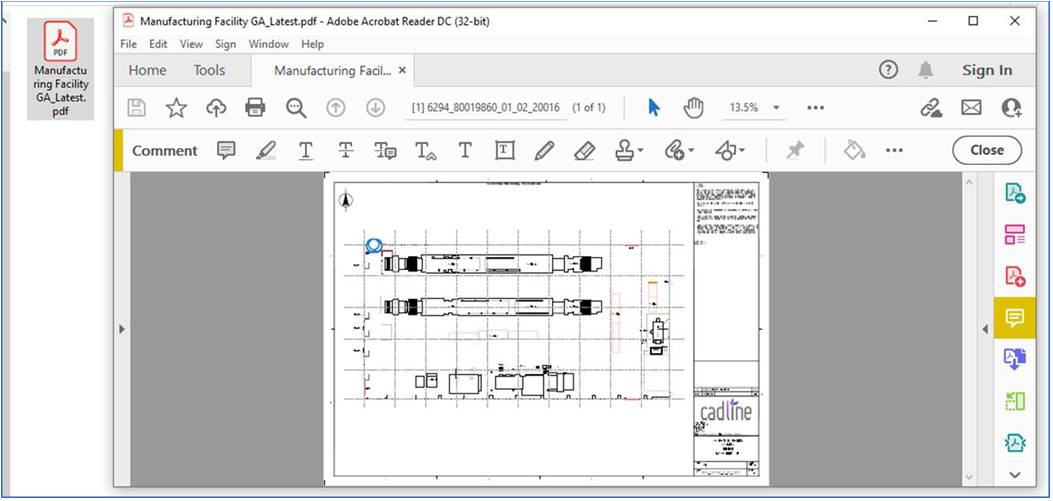Open the drawing shapes dropdown
Screen dimensions: 1053x501
(x=730, y=150)
